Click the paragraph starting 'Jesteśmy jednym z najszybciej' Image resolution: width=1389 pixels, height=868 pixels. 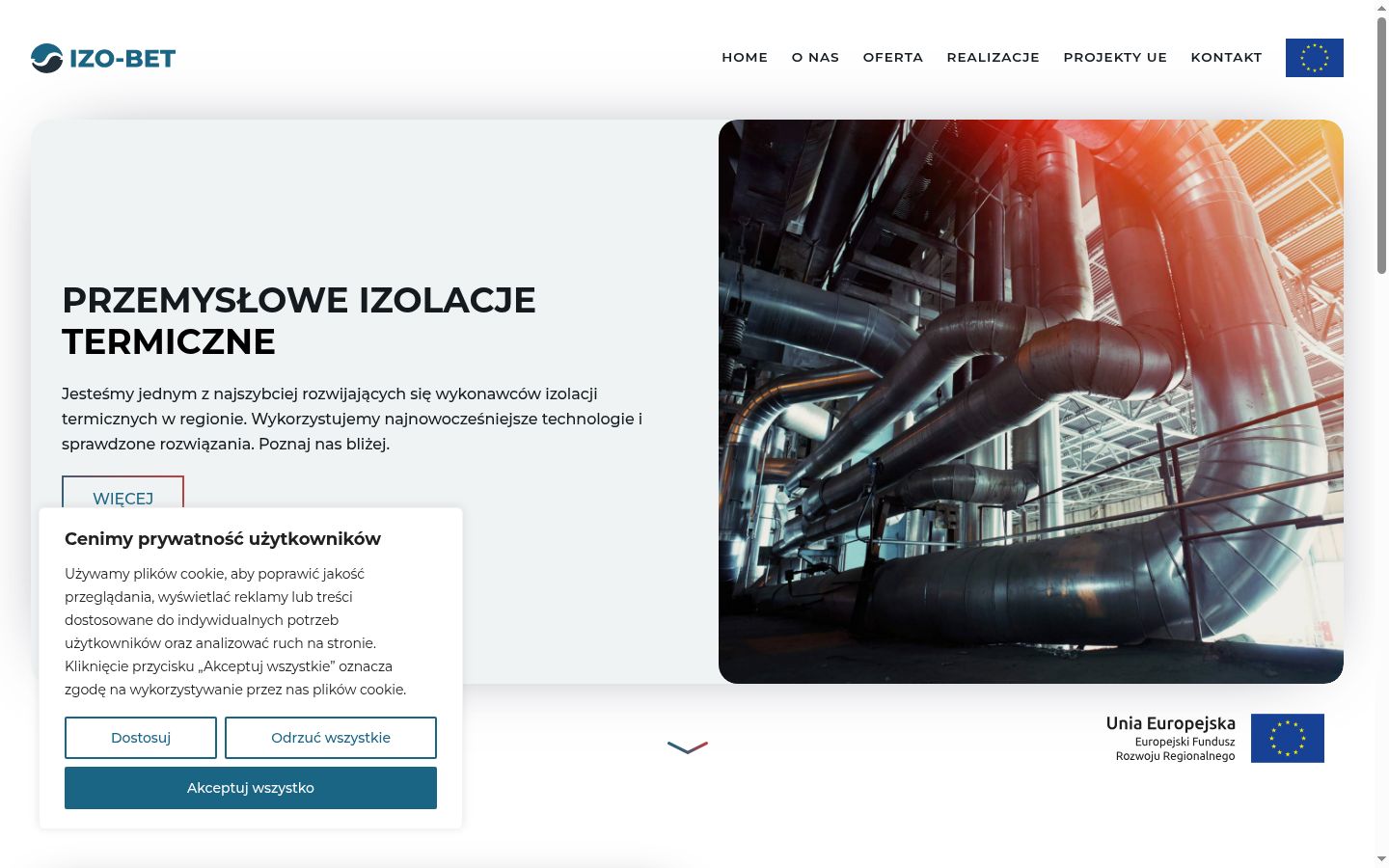pyautogui.click(x=352, y=419)
